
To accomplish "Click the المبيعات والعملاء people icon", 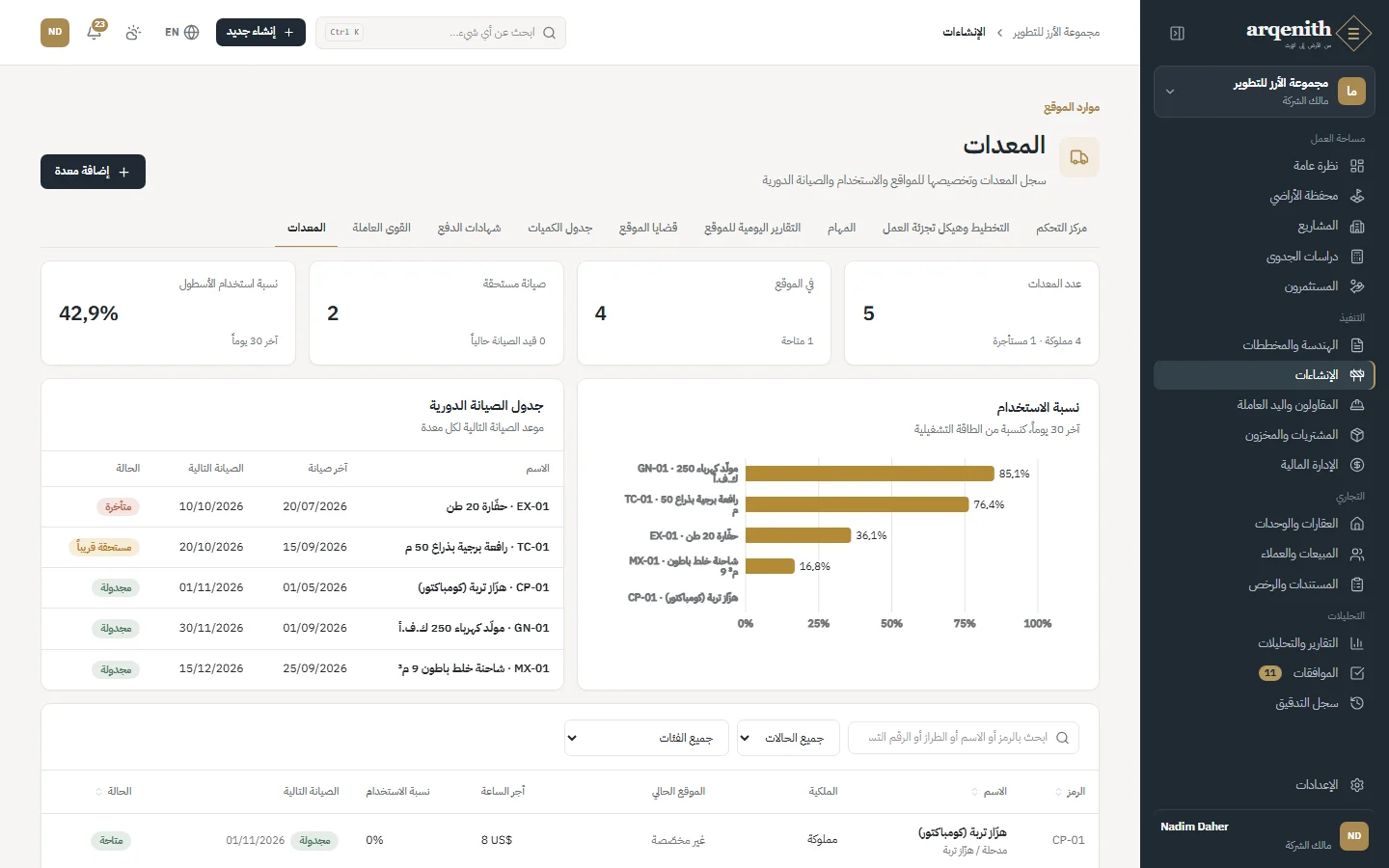I will pos(1357,554).
